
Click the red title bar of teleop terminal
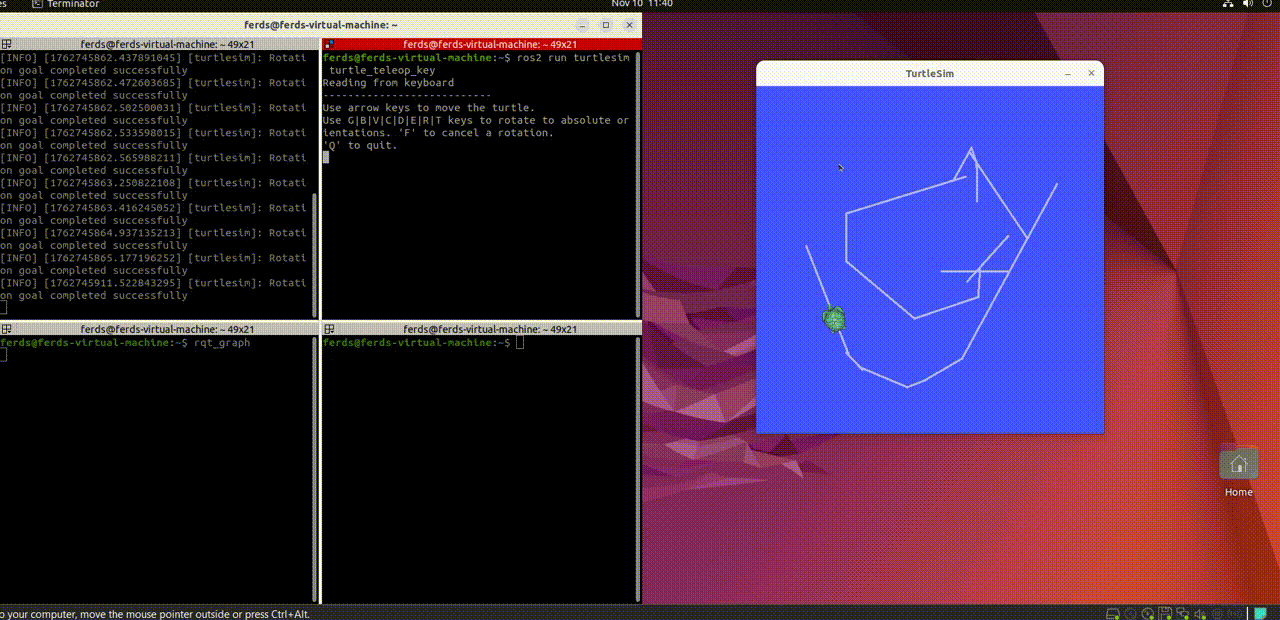pos(480,44)
